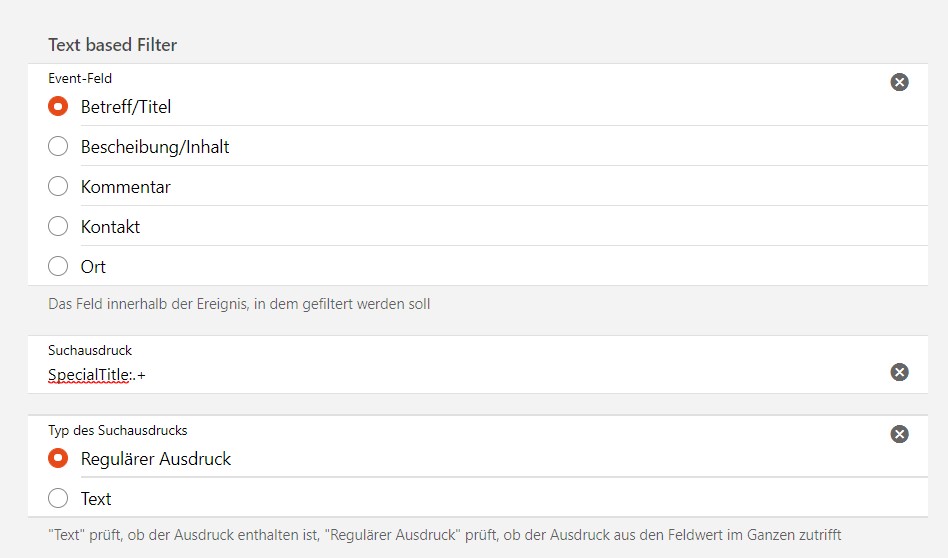Click the Betreff/Titel label text
This screenshot has width=948, height=558.
click(x=126, y=107)
